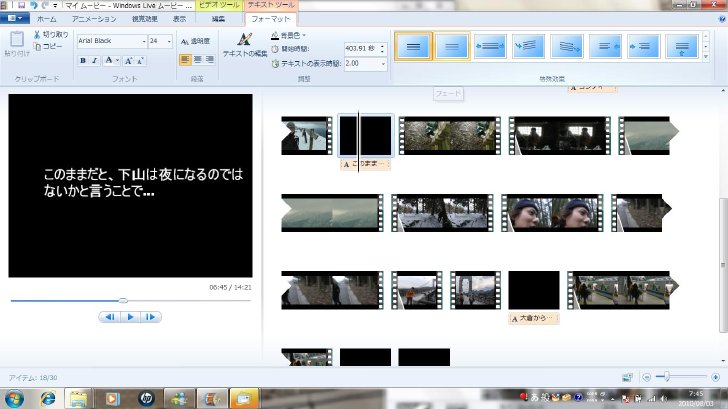The height and width of the screenshot is (409, 728).
Task: Click the テキストの編集 edit-text button
Action: coord(245,45)
